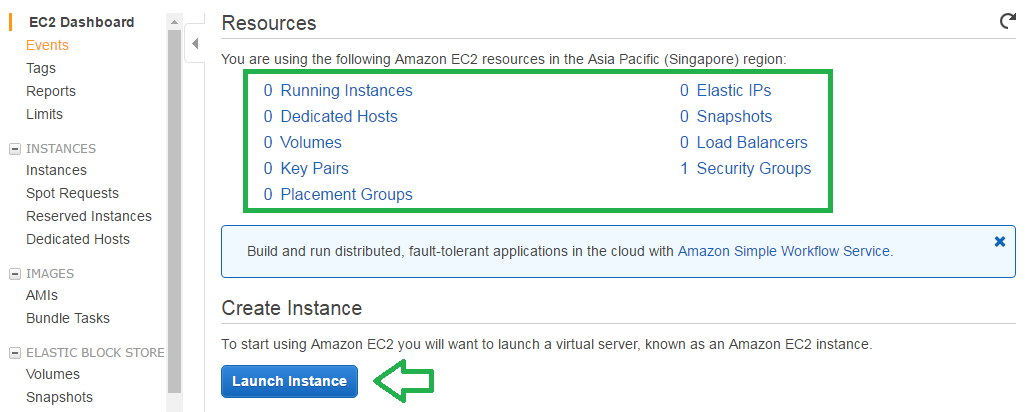Open the Tags page

click(x=41, y=68)
